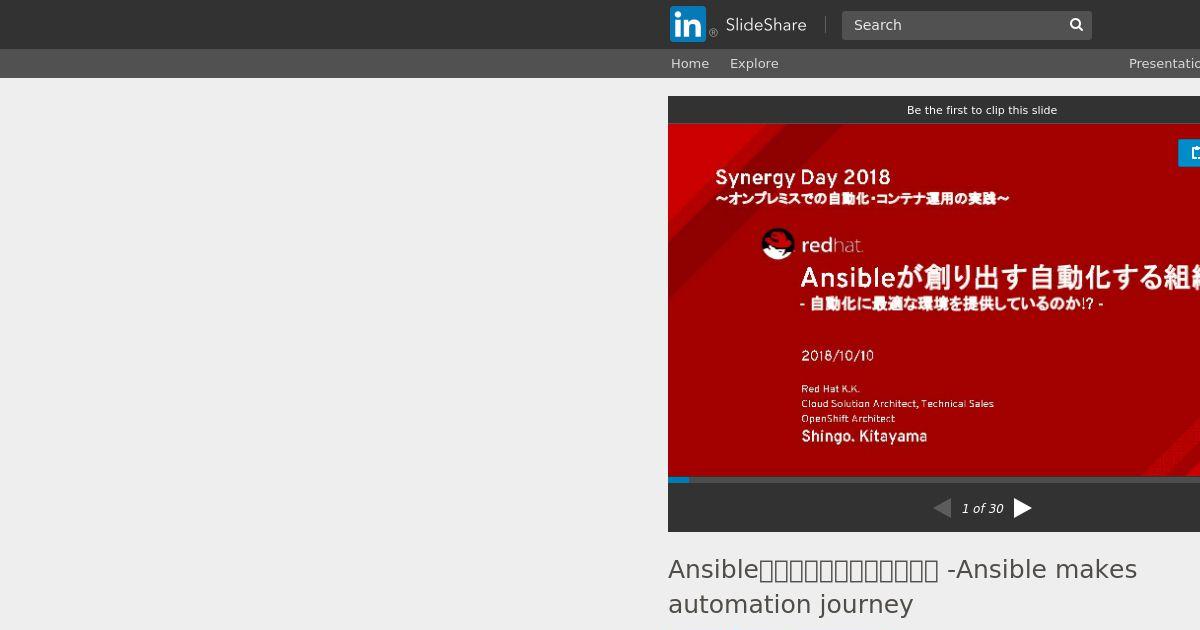Click the Ansible makes automation journey title
Screen dimensions: 1200x630
(x=902, y=586)
